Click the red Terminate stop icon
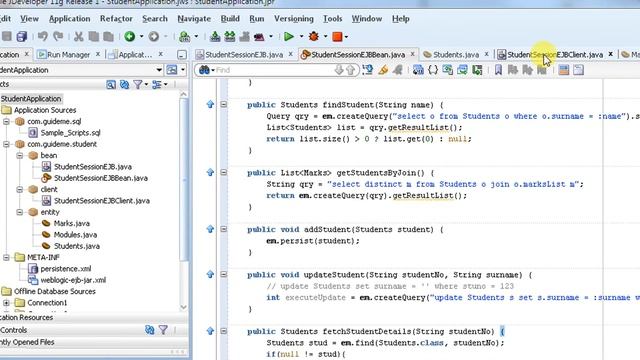The image size is (640, 360). click(337, 37)
